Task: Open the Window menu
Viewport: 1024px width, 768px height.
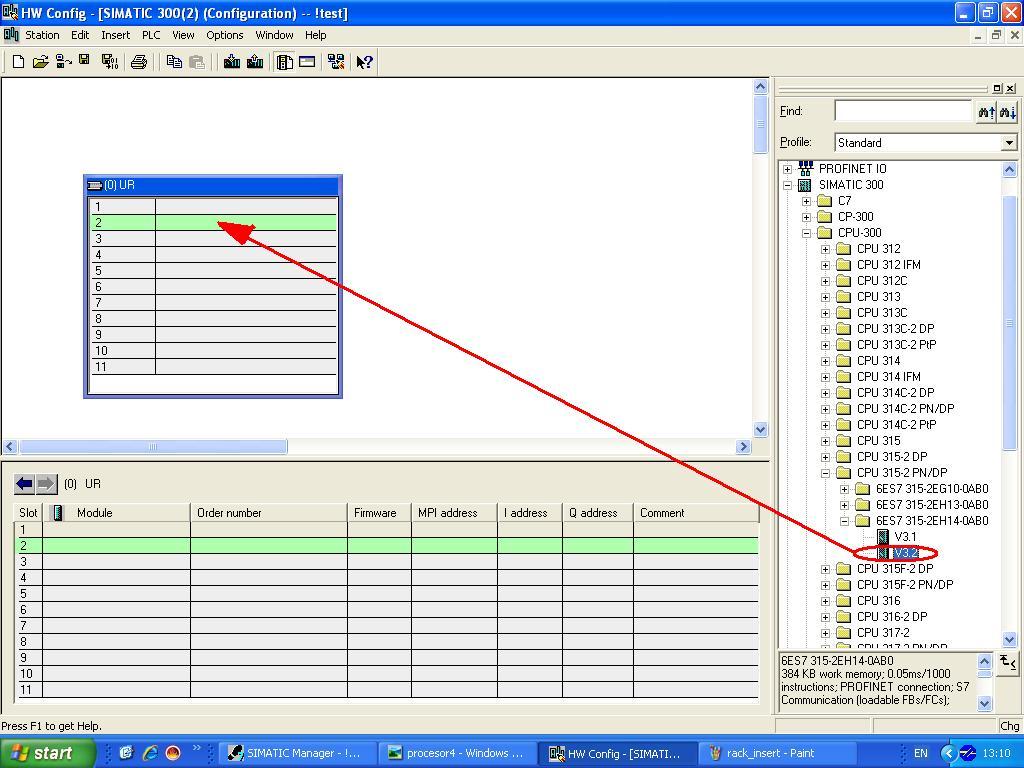Action: tap(274, 35)
